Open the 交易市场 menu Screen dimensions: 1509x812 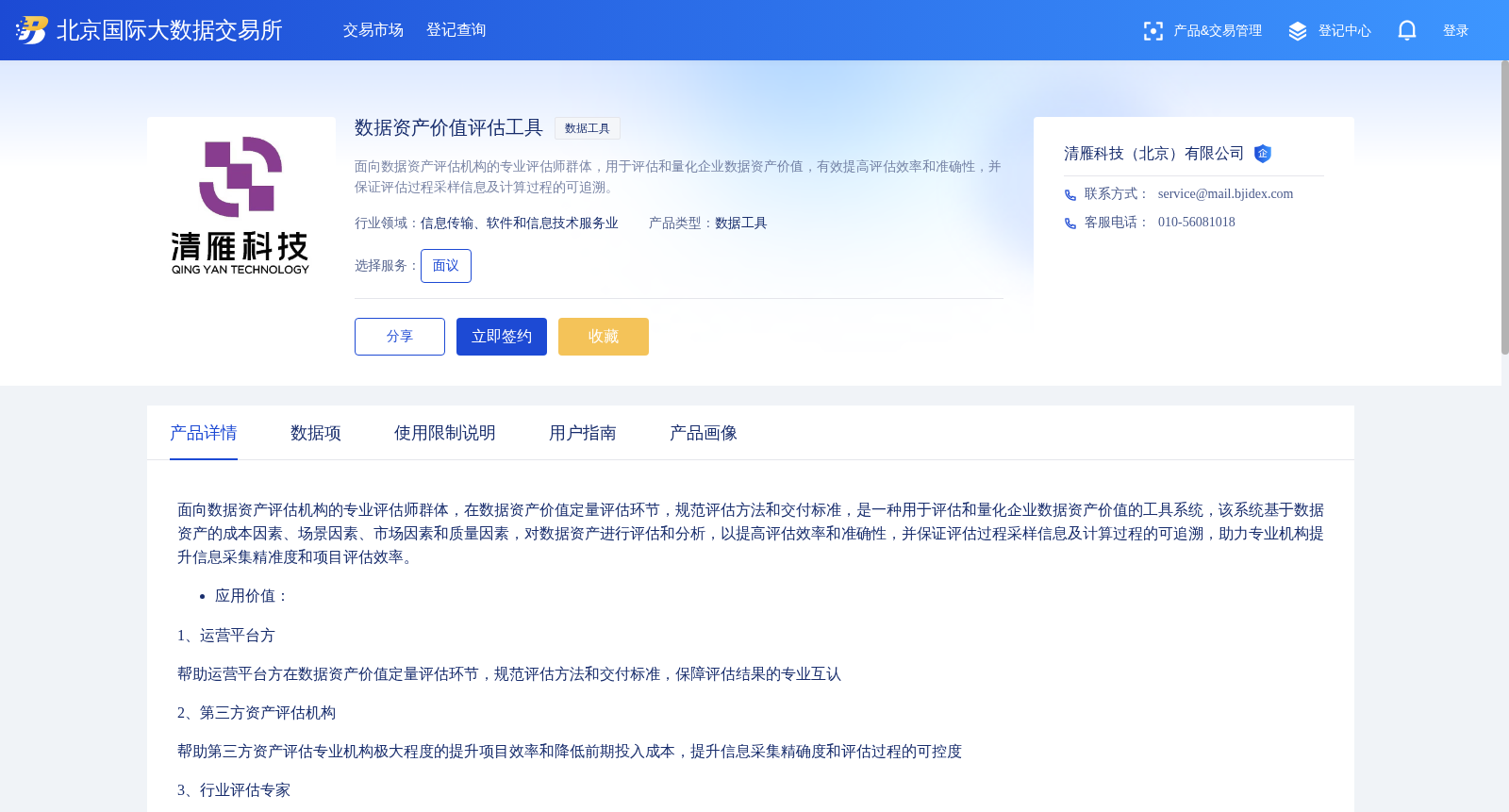(x=373, y=30)
